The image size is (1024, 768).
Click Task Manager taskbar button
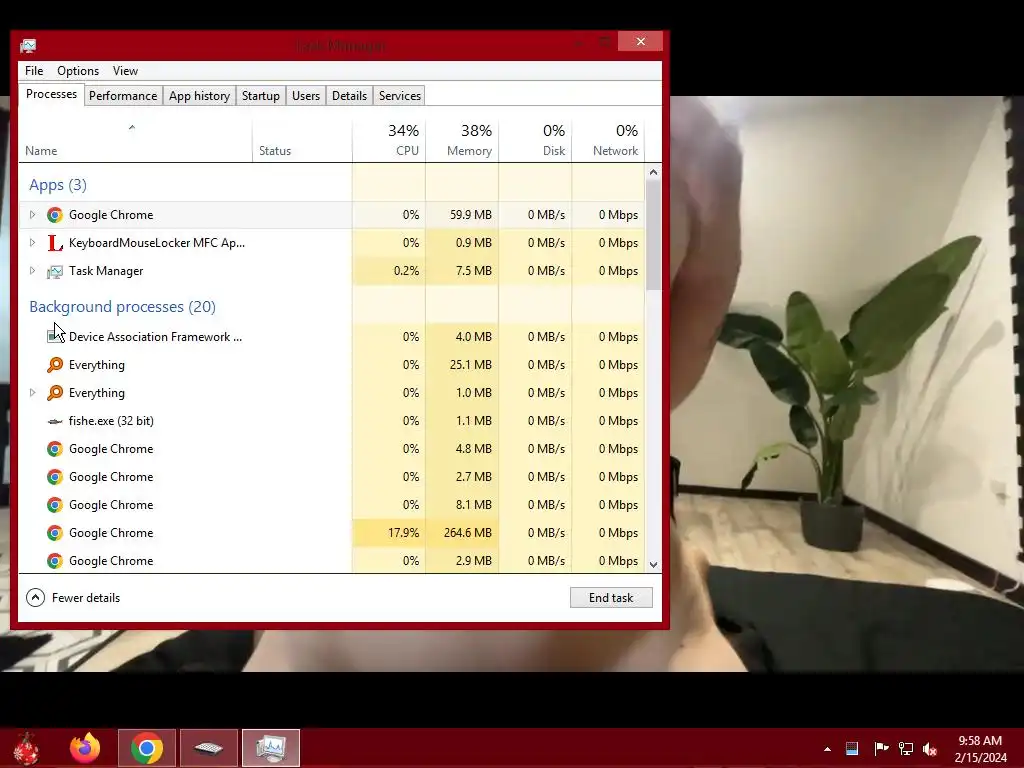coord(271,748)
